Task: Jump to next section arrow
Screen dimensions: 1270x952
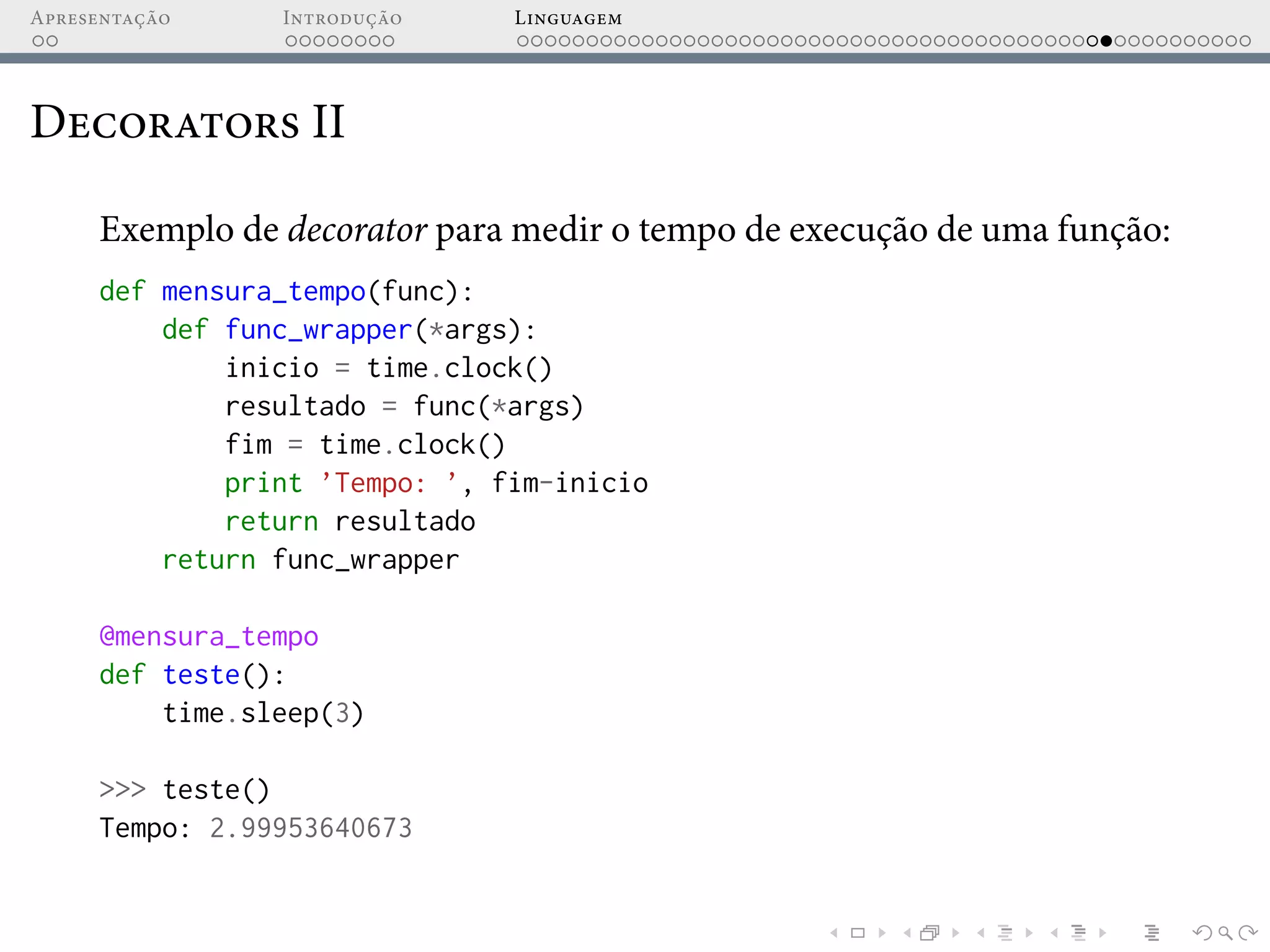Action: click(x=1103, y=933)
